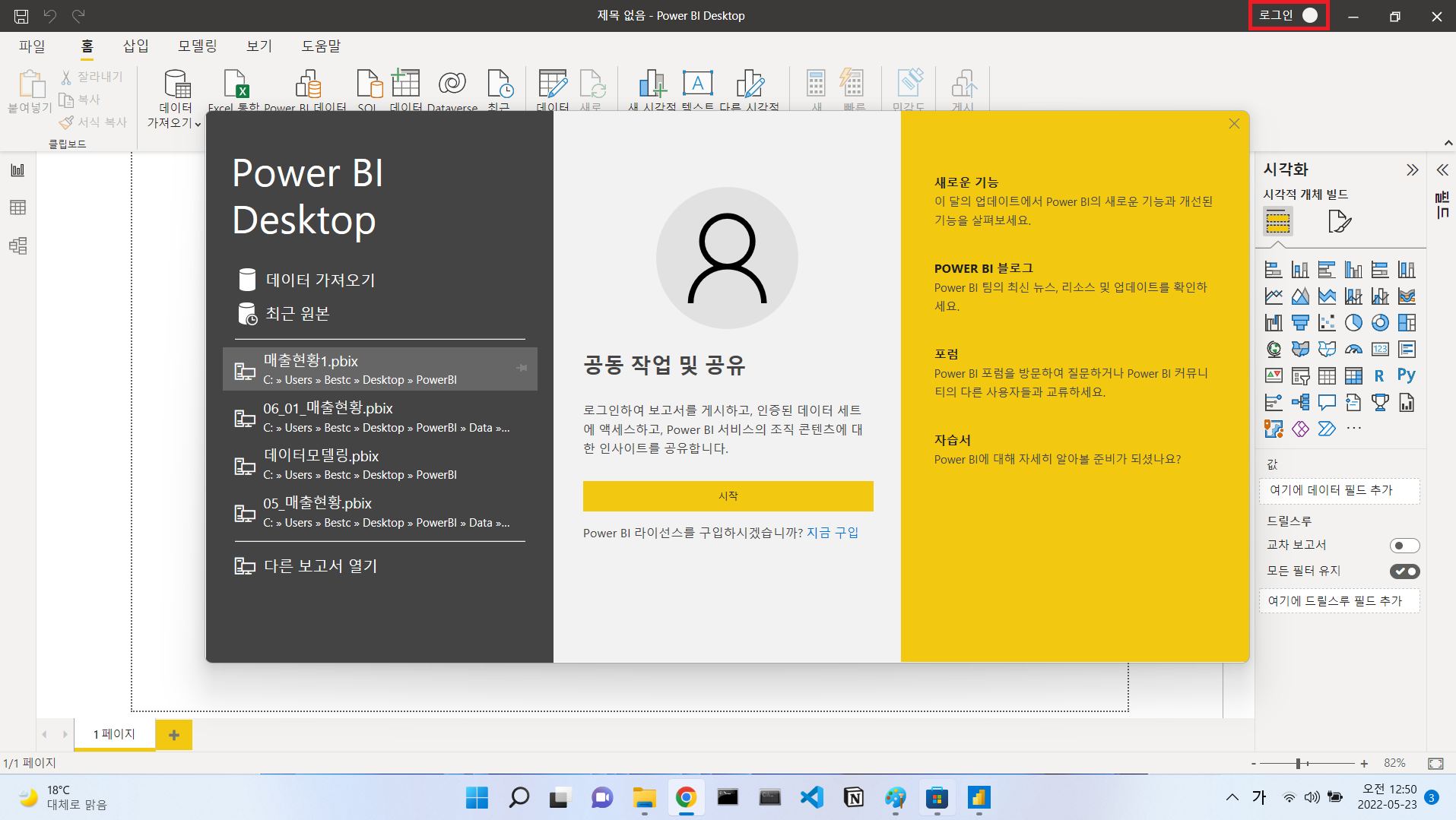Click the 여기에 드릴스루 필드 추가 well
Image resolution: width=1456 pixels, height=820 pixels.
1340,601
